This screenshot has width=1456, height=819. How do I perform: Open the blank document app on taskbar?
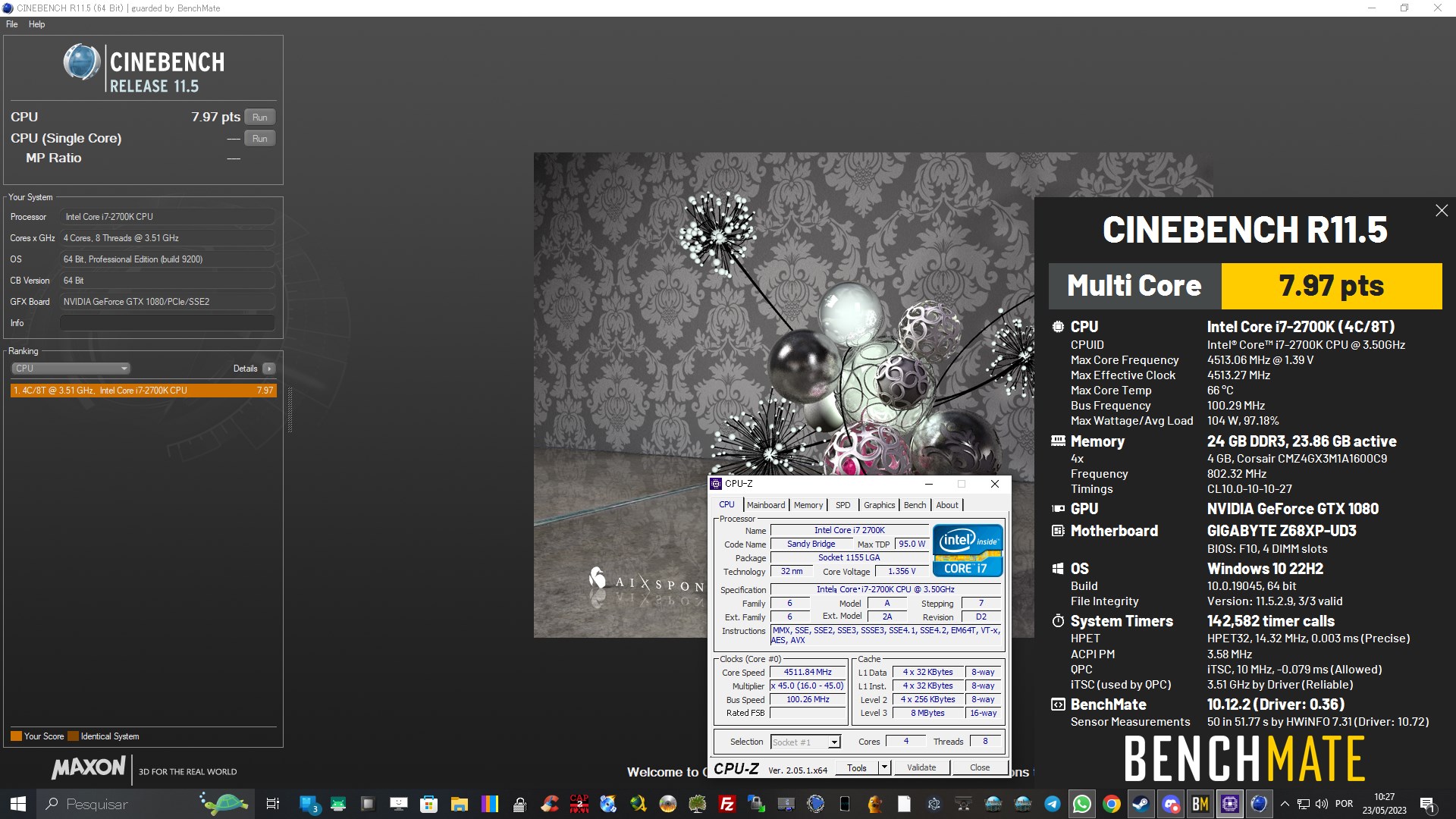[x=904, y=804]
